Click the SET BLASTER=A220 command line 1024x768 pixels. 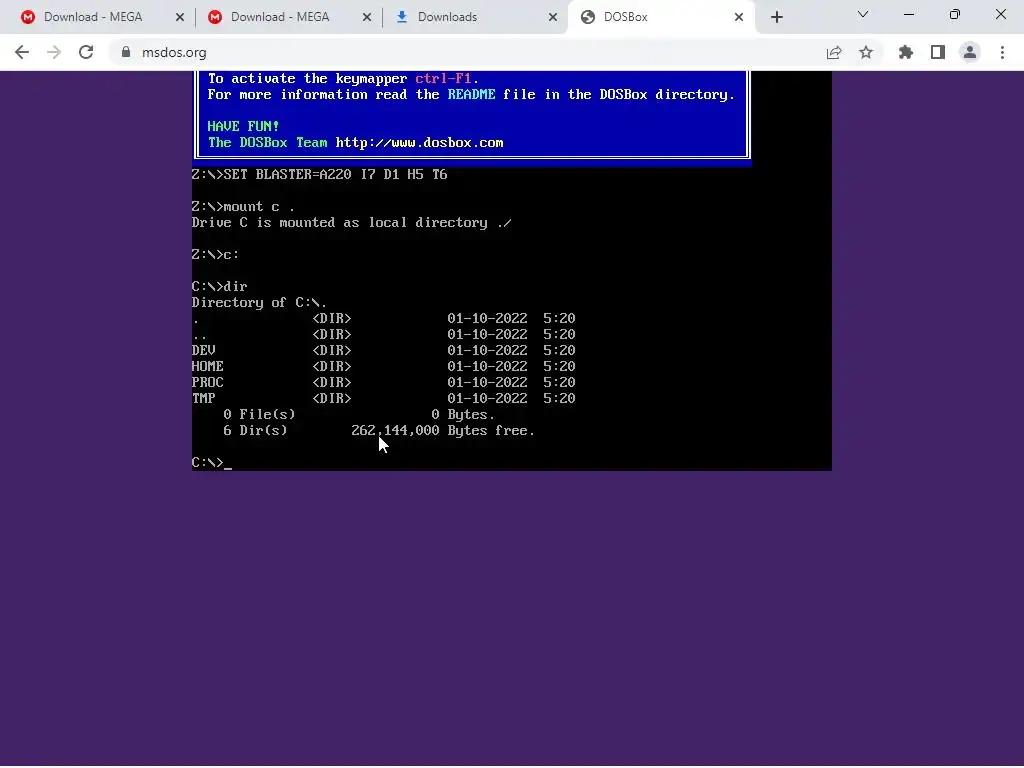[x=320, y=175]
